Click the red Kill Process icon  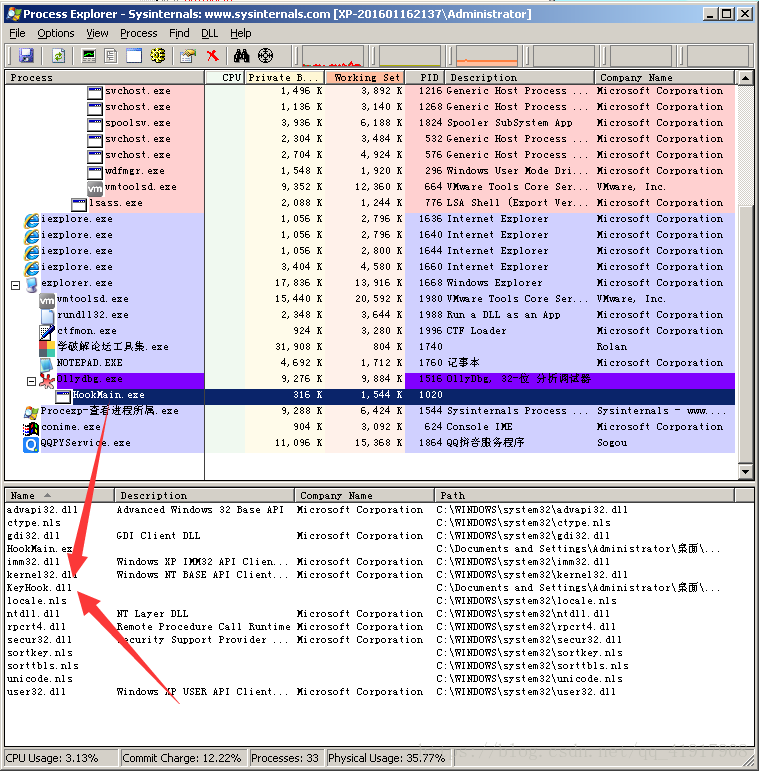pos(212,56)
